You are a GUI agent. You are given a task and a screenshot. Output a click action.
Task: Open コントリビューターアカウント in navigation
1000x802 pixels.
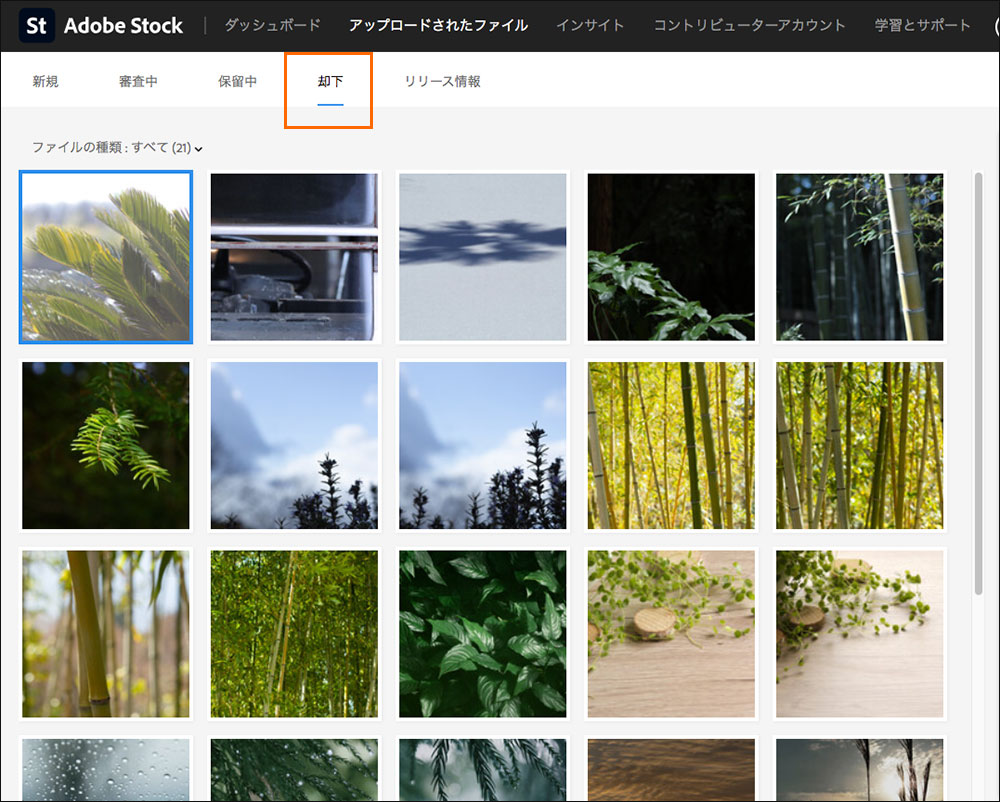(749, 25)
